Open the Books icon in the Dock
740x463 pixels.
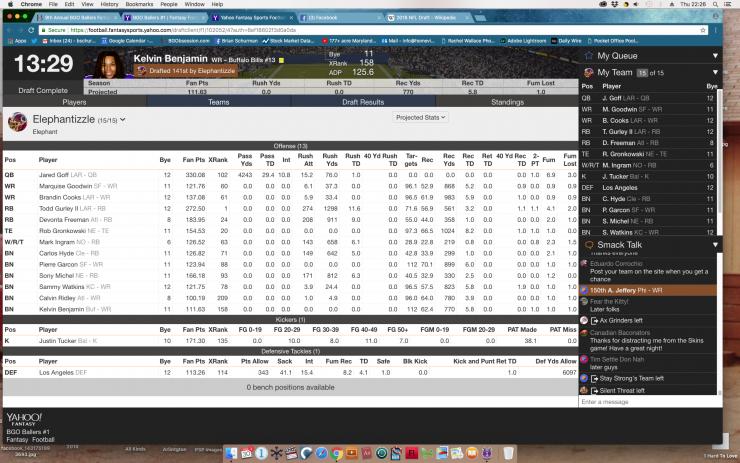[471, 454]
